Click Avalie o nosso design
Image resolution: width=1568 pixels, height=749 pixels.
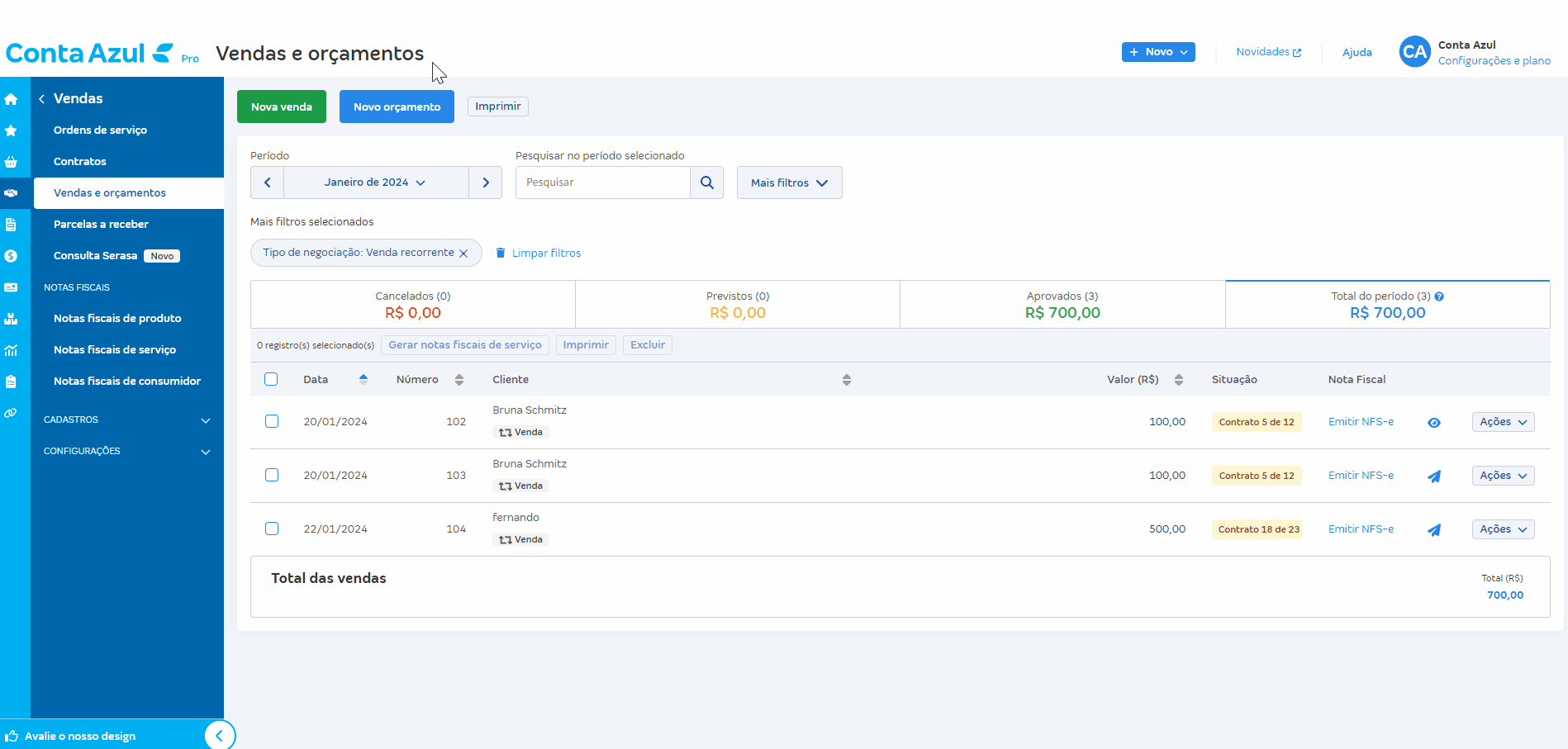pyautogui.click(x=80, y=737)
